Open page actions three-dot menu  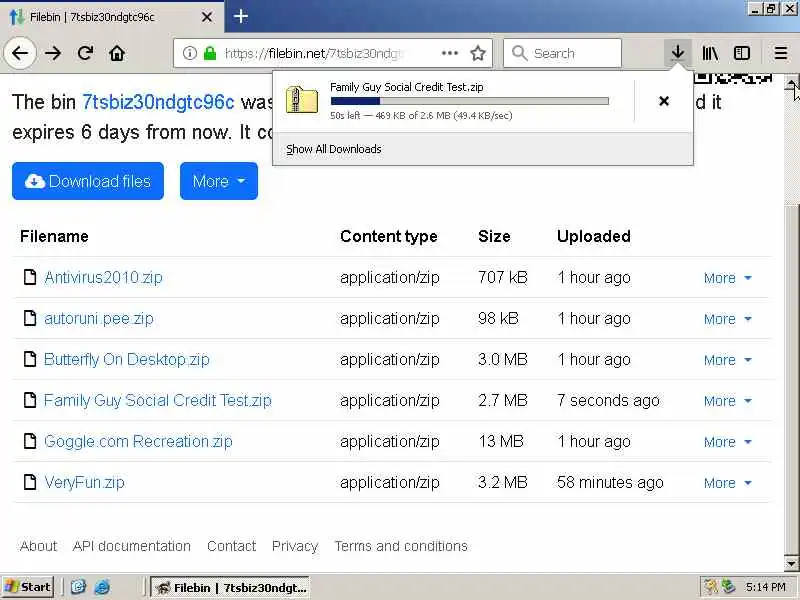(x=449, y=53)
